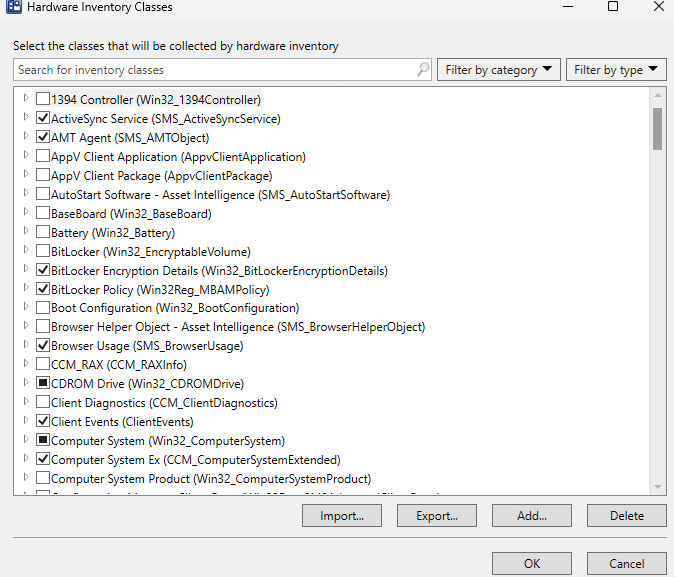Screen dimensions: 674x577
Task: Enable BitLocker (Win32_EncryptableVolume) checkbox
Action: 43,251
